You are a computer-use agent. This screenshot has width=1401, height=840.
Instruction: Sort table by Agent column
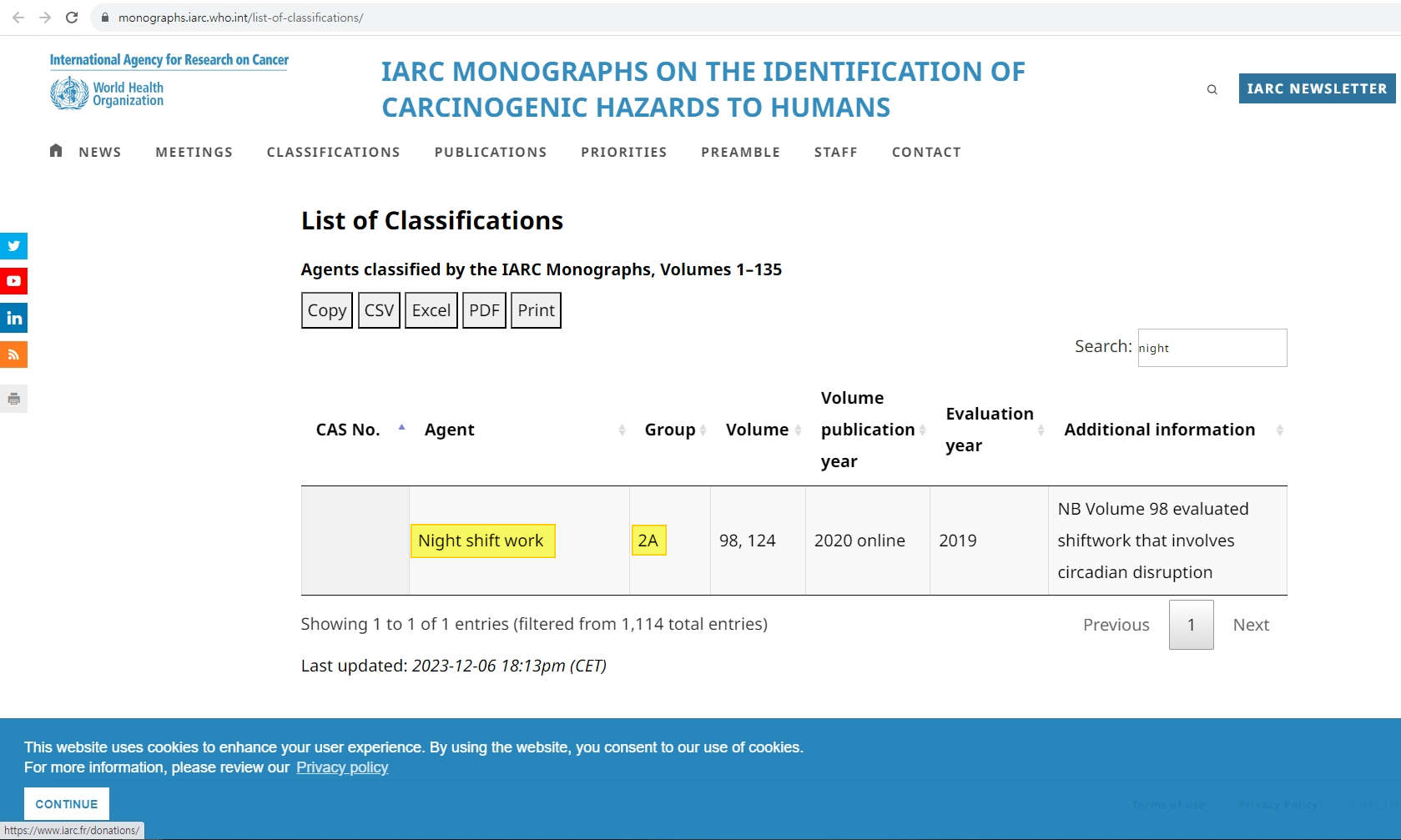[x=519, y=430]
